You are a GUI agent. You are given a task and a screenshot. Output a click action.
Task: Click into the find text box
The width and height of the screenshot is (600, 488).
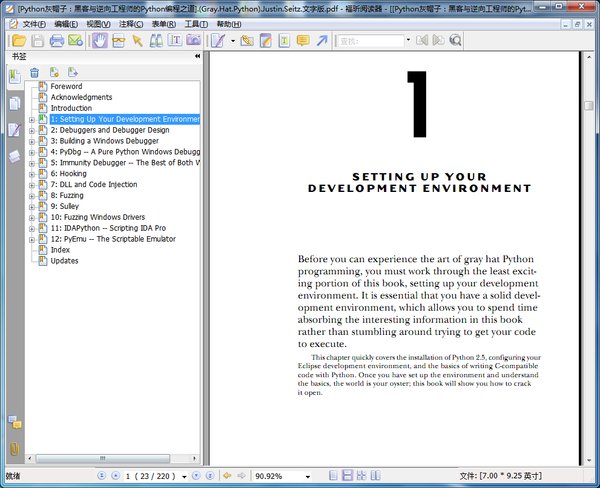[370, 41]
